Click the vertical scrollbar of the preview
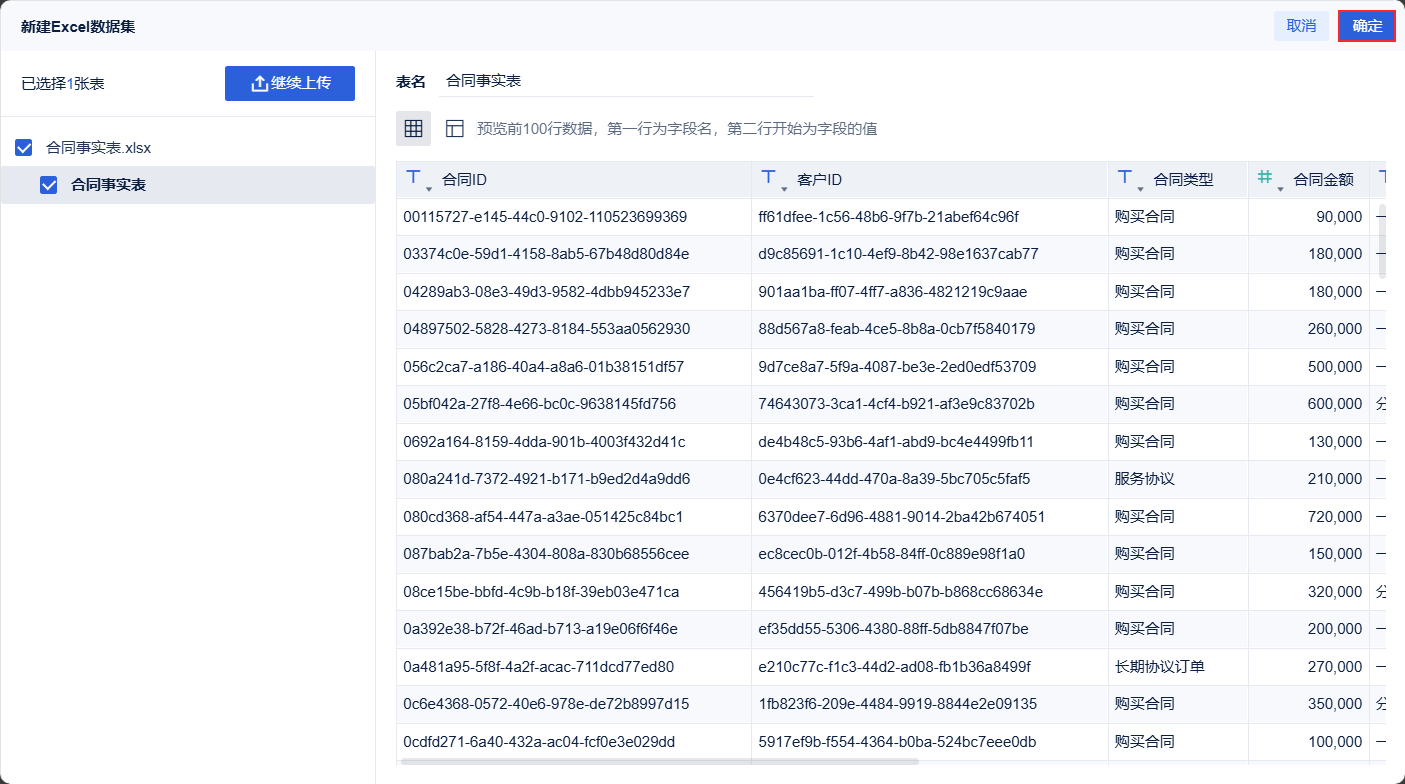 pyautogui.click(x=1382, y=241)
